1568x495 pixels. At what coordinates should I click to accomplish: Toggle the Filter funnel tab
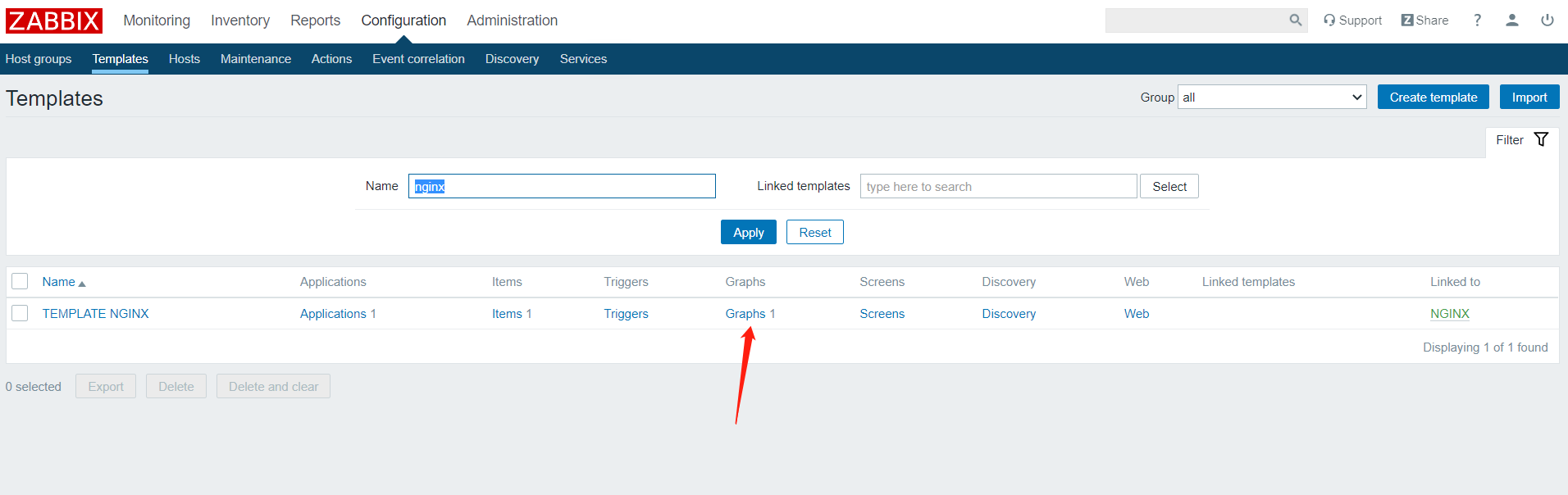(x=1522, y=140)
